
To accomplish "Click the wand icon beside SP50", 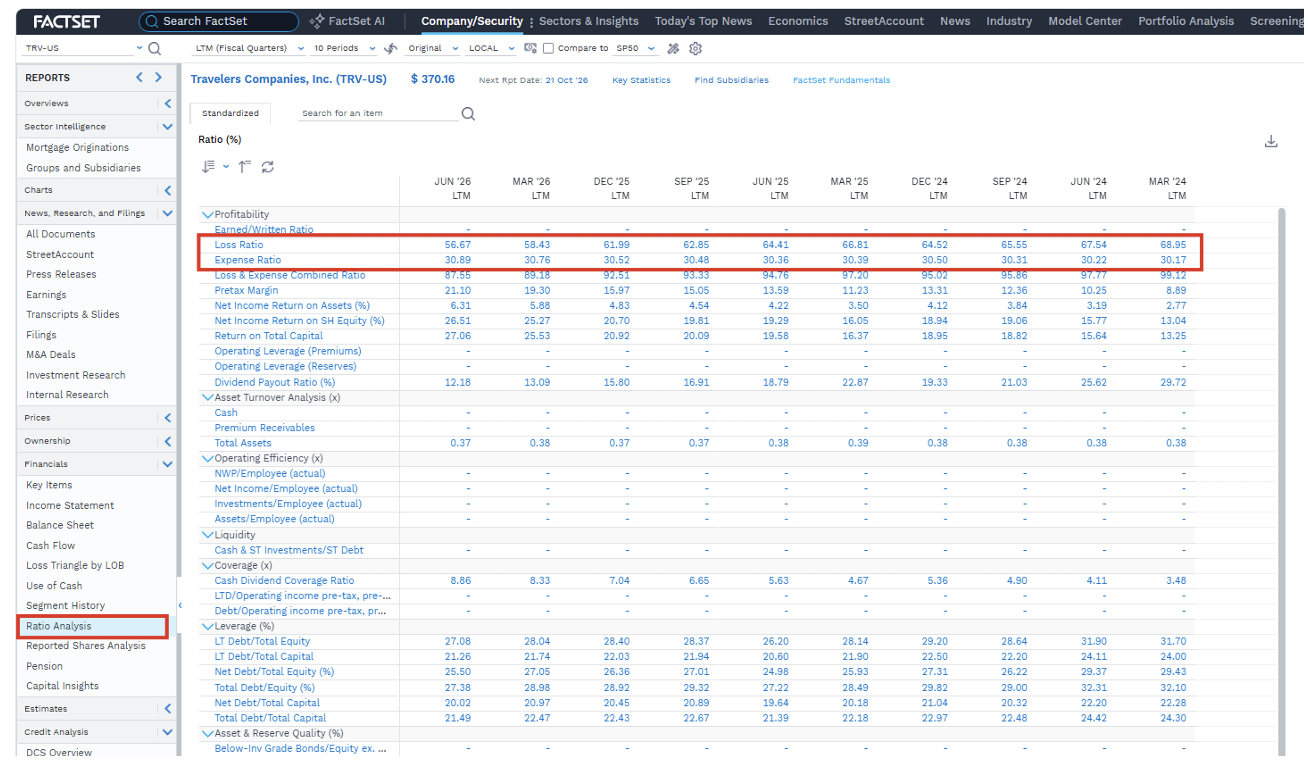I will point(673,48).
